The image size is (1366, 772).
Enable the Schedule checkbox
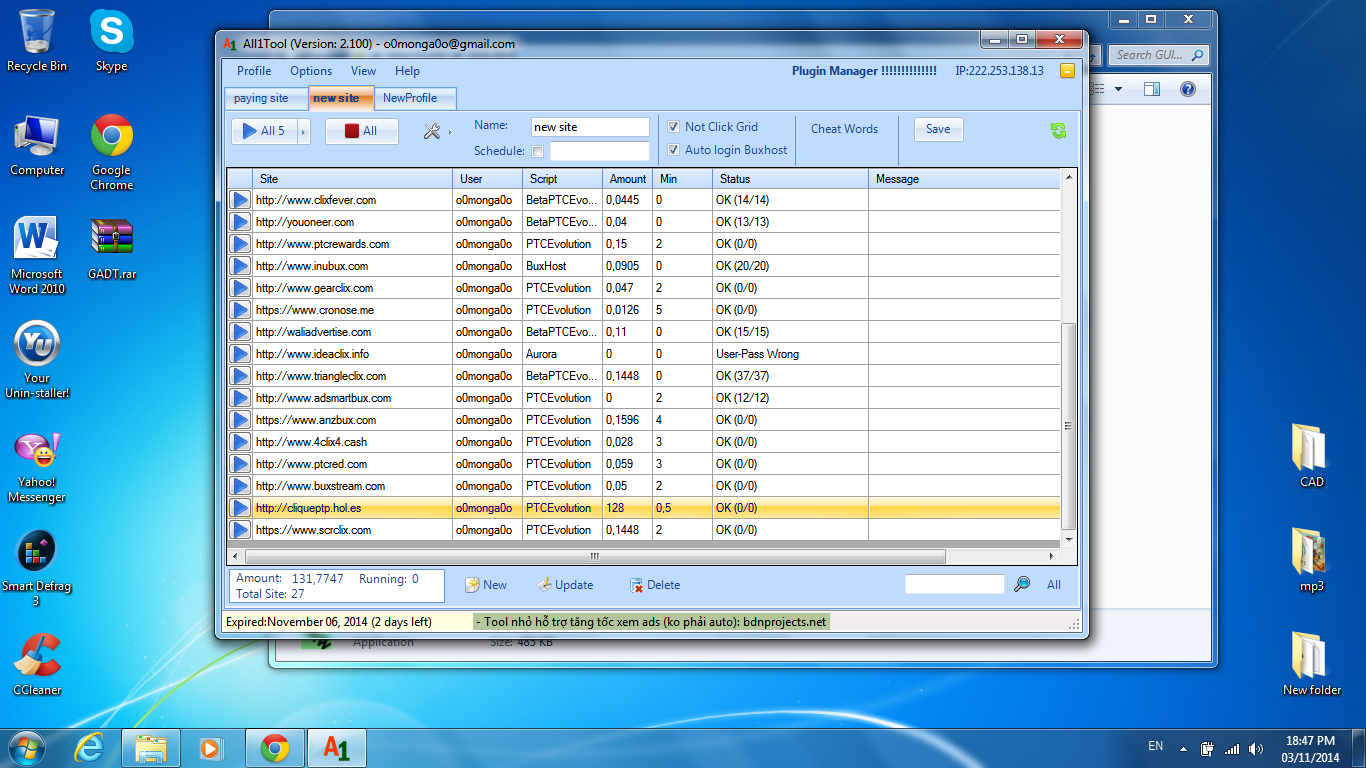(x=538, y=152)
